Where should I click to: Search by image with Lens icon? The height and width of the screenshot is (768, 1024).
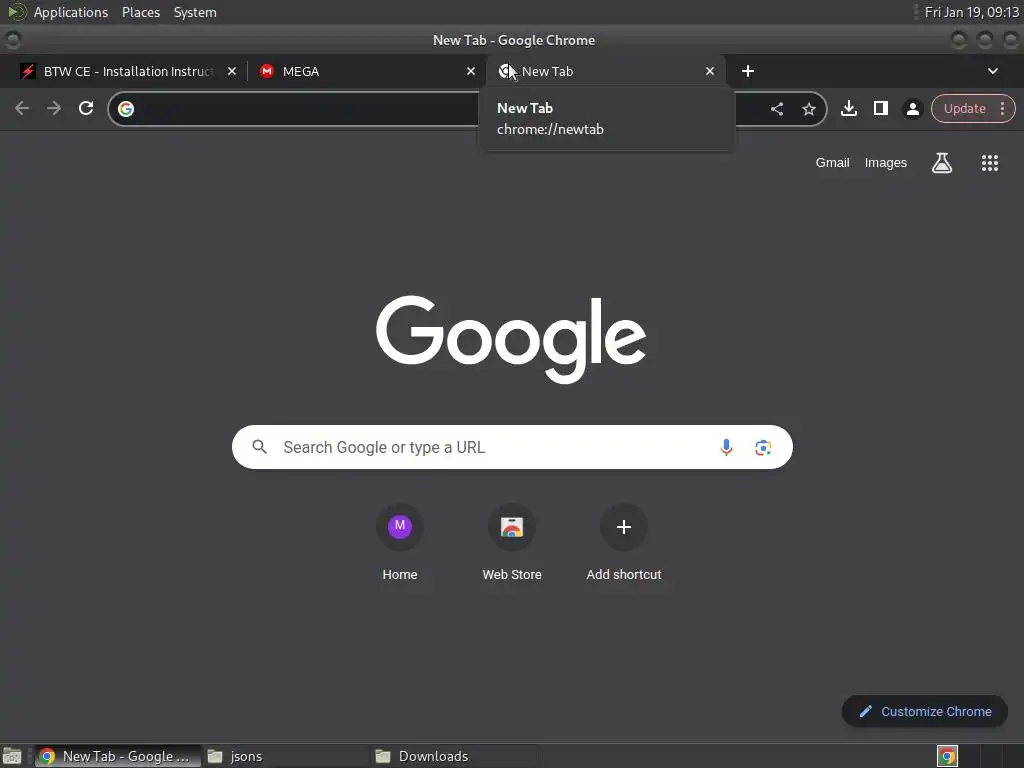pos(763,447)
